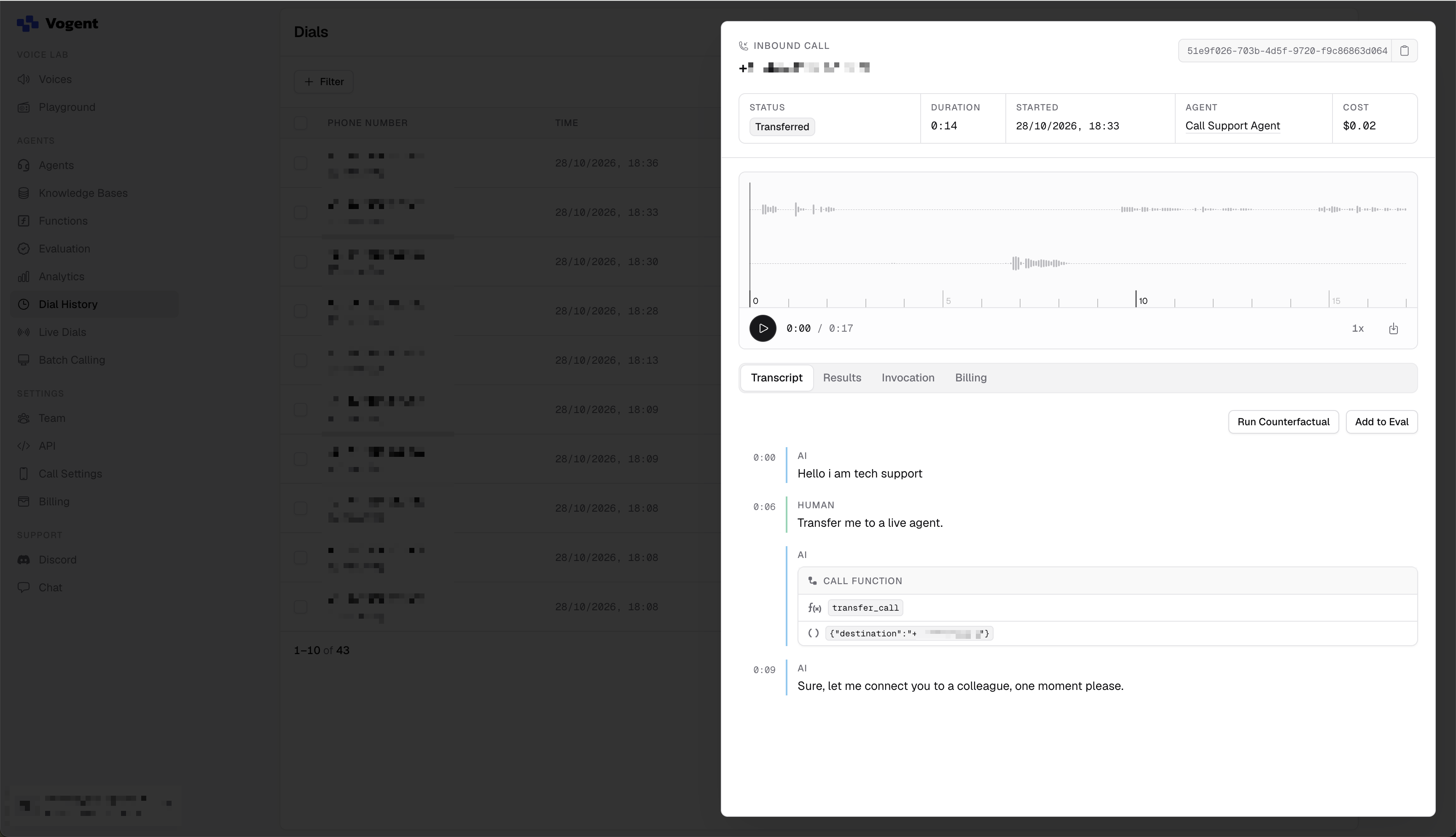The width and height of the screenshot is (1456, 837).
Task: Open Live Dials page
Action: pos(52,332)
